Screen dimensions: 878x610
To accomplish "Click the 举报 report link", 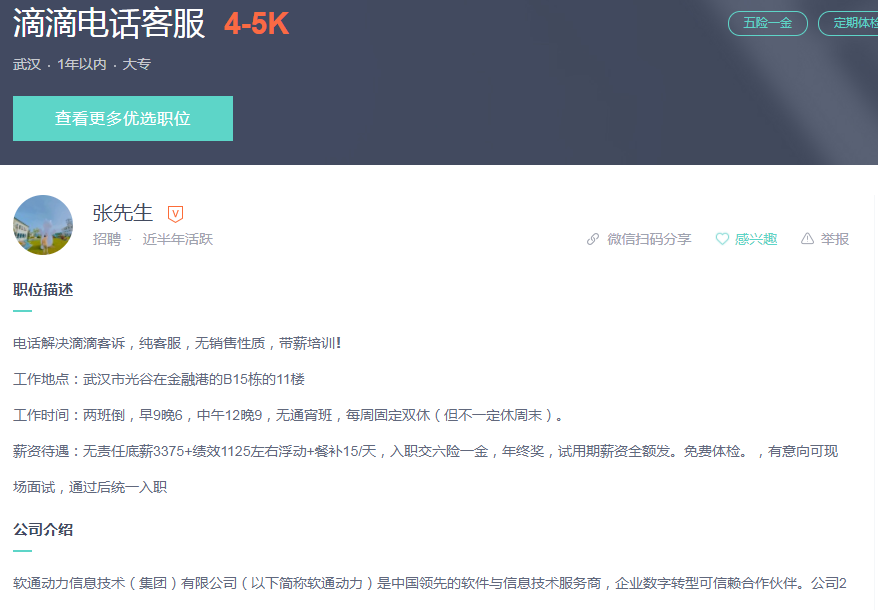I will (x=835, y=239).
